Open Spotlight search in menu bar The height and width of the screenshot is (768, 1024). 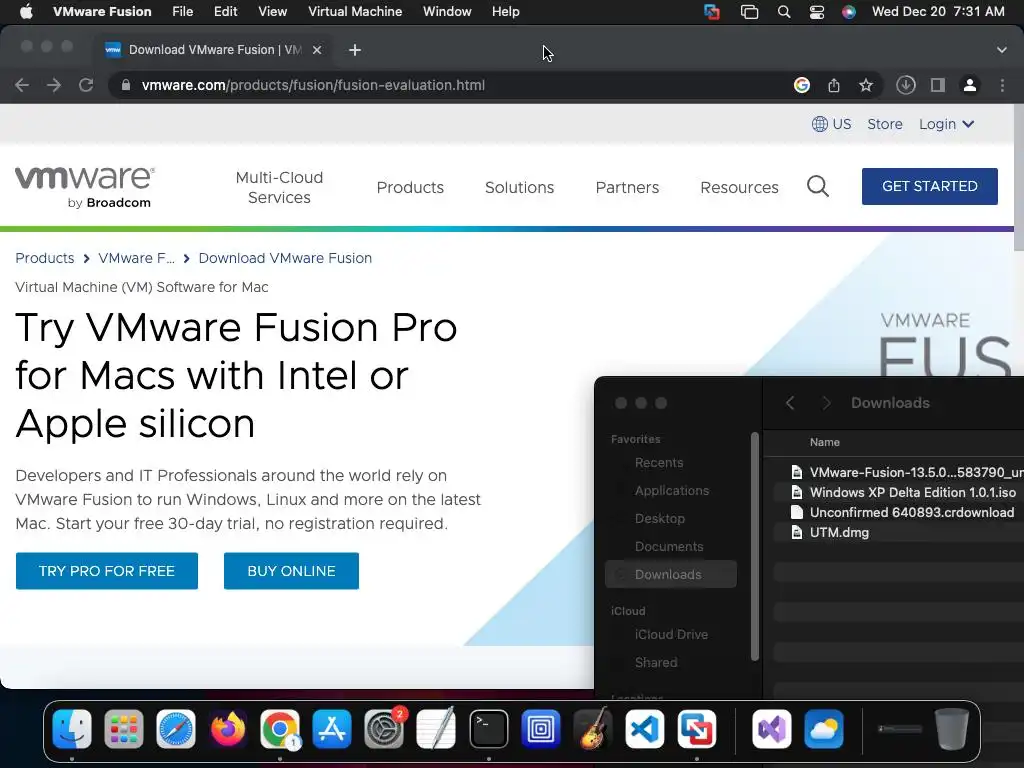pos(784,12)
